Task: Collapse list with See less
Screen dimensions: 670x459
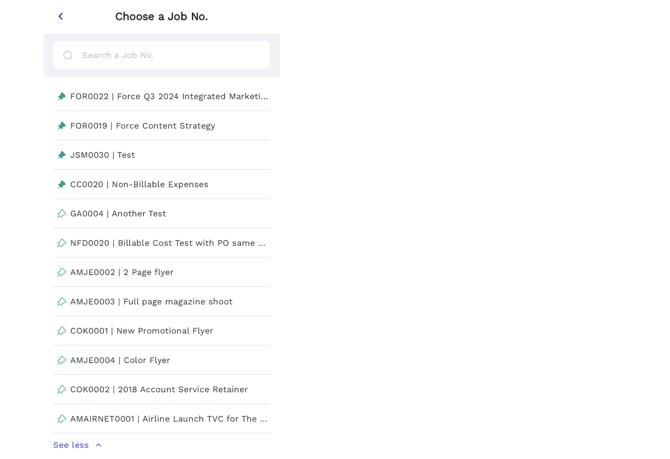Action: 71,445
